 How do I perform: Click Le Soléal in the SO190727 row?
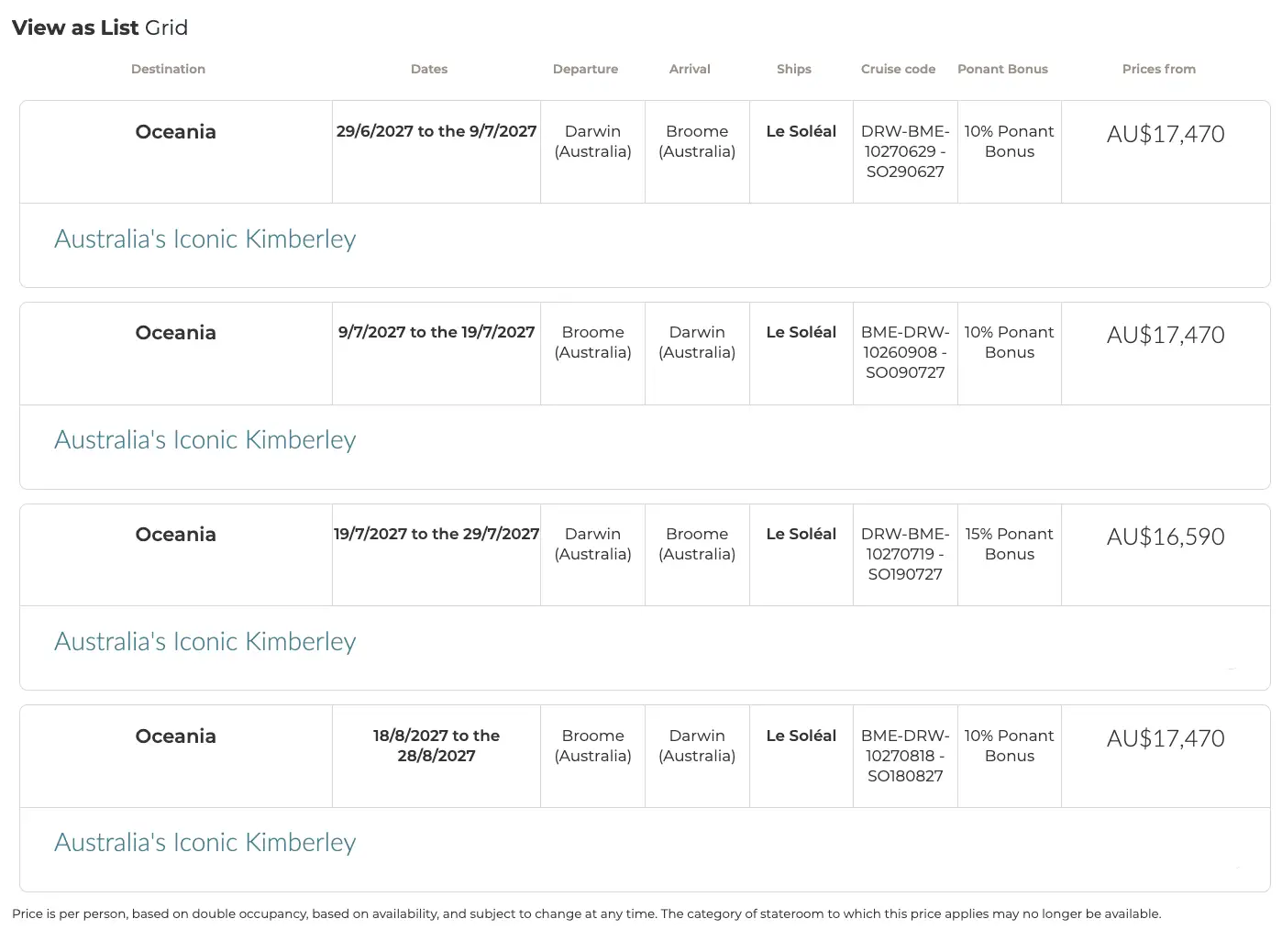tap(801, 534)
